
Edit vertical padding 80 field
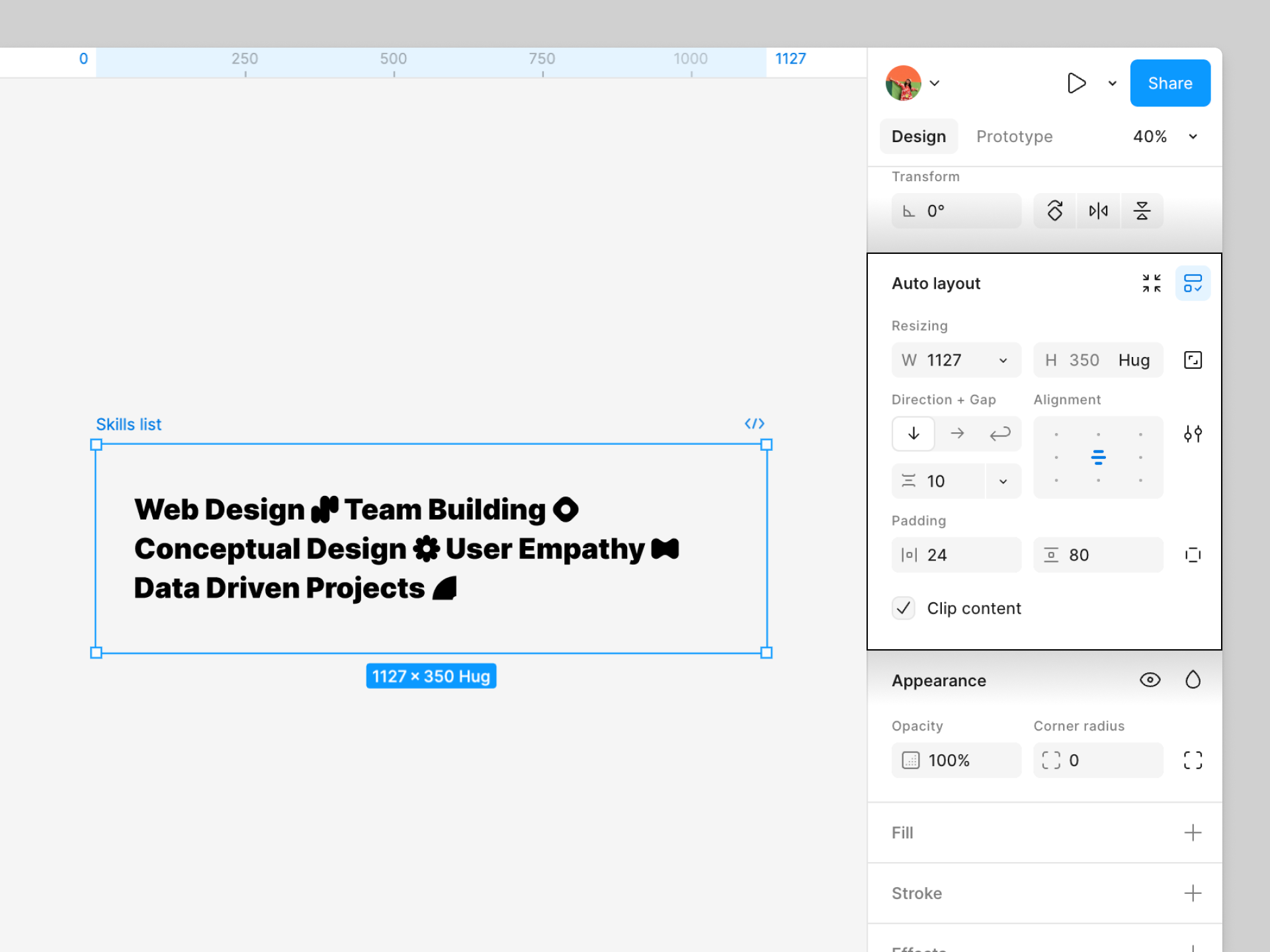(1098, 555)
